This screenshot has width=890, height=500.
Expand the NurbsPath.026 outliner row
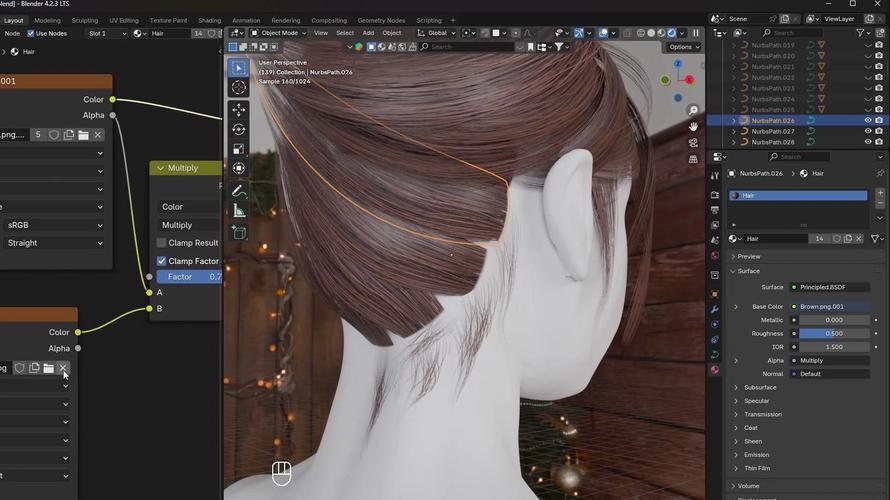click(x=734, y=120)
